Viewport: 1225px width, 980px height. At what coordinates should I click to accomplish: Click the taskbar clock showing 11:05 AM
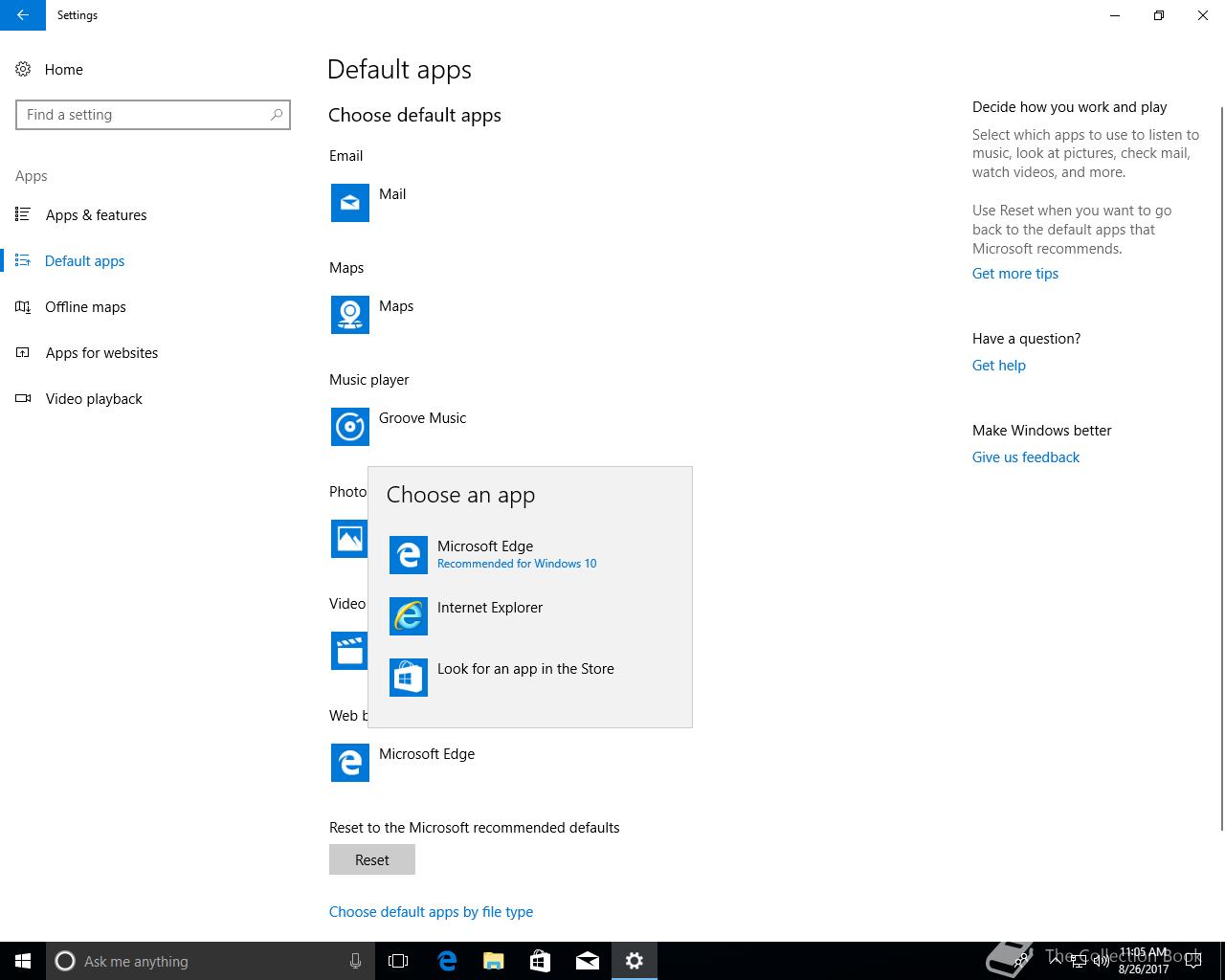(x=1144, y=961)
